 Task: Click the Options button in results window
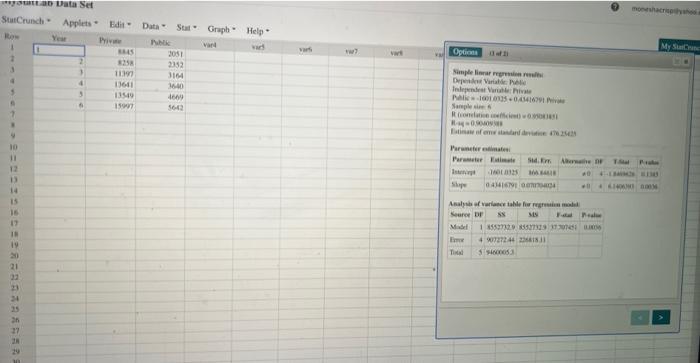coord(465,52)
